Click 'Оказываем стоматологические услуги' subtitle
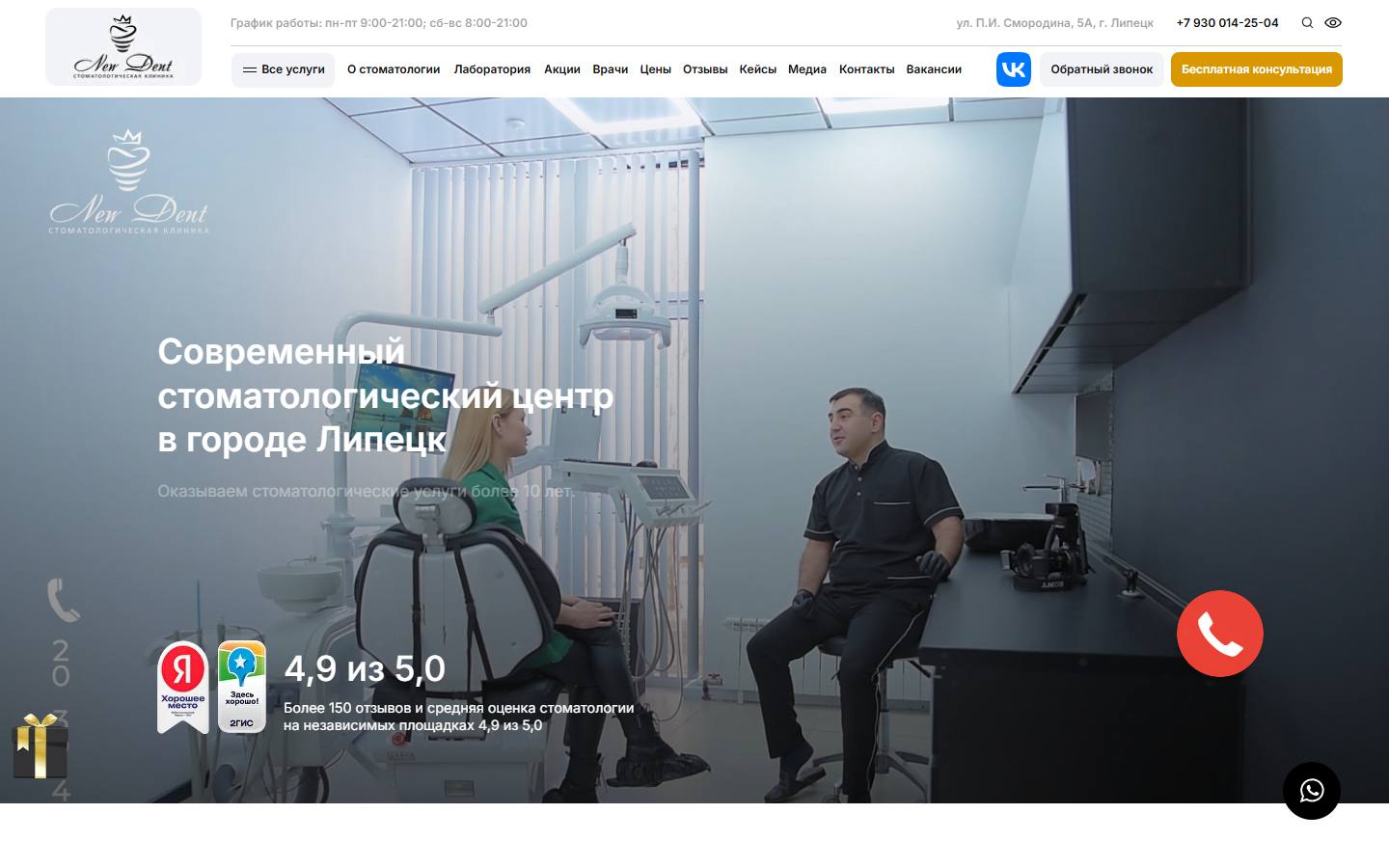Image resolution: width=1389 pixels, height=868 pixels. pos(366,491)
